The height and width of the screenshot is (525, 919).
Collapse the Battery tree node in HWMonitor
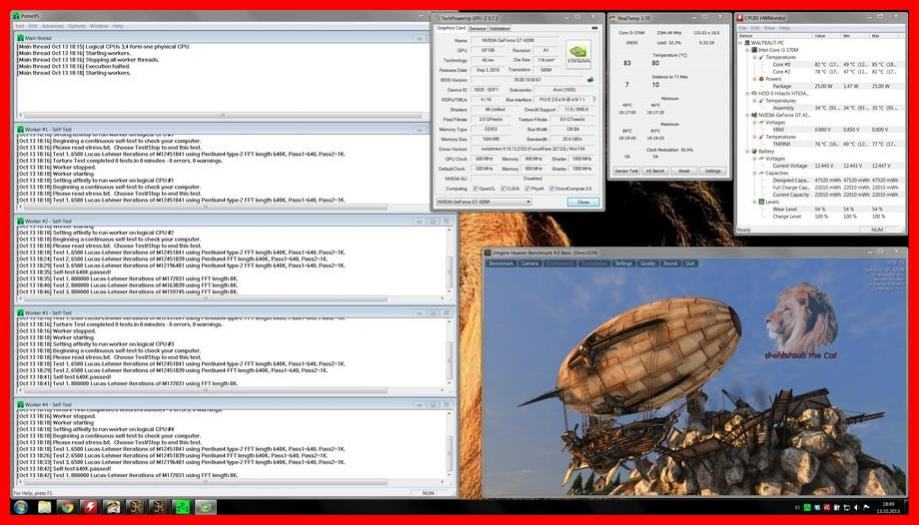[747, 151]
